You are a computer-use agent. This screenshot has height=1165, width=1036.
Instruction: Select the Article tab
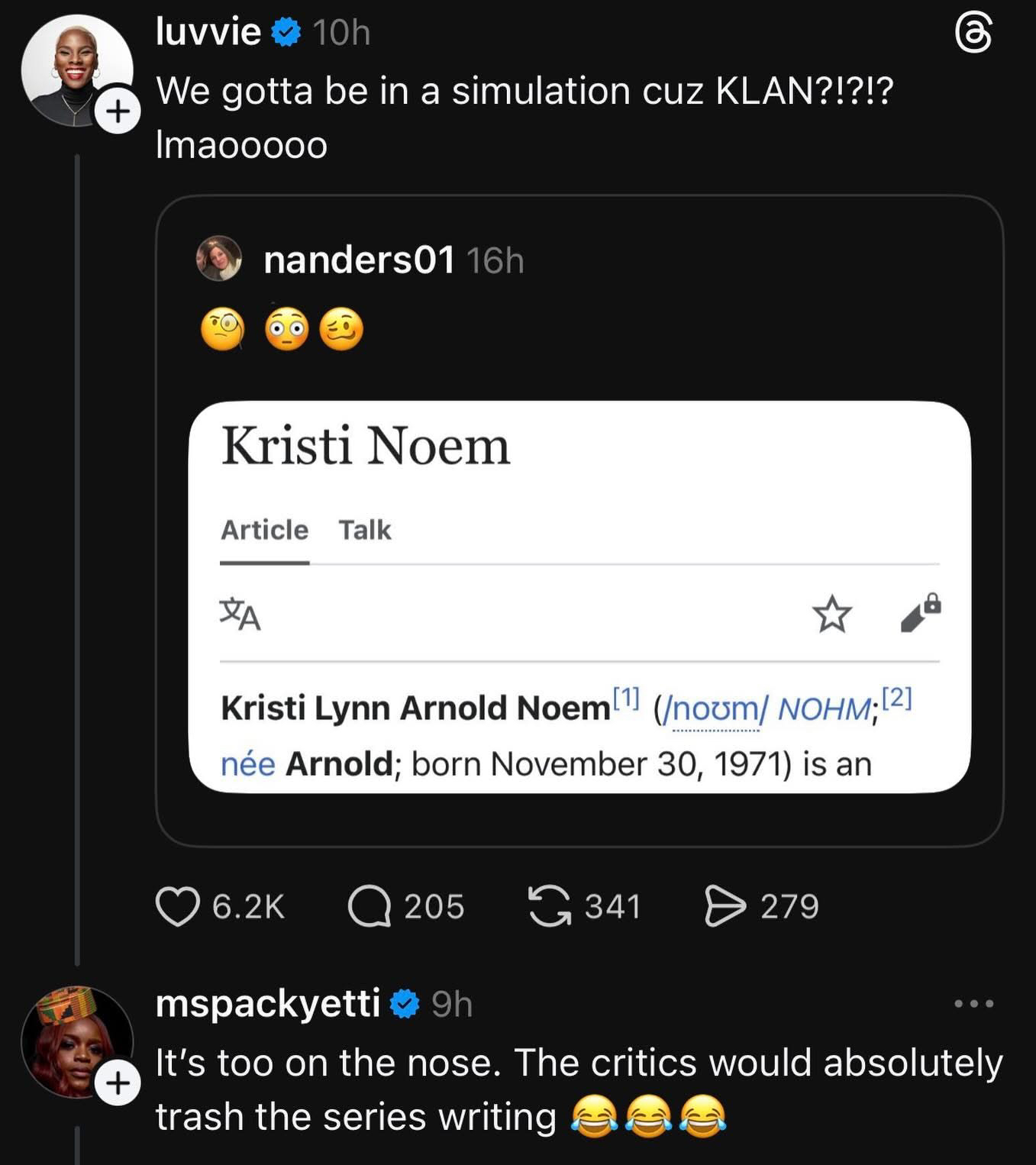(x=264, y=530)
